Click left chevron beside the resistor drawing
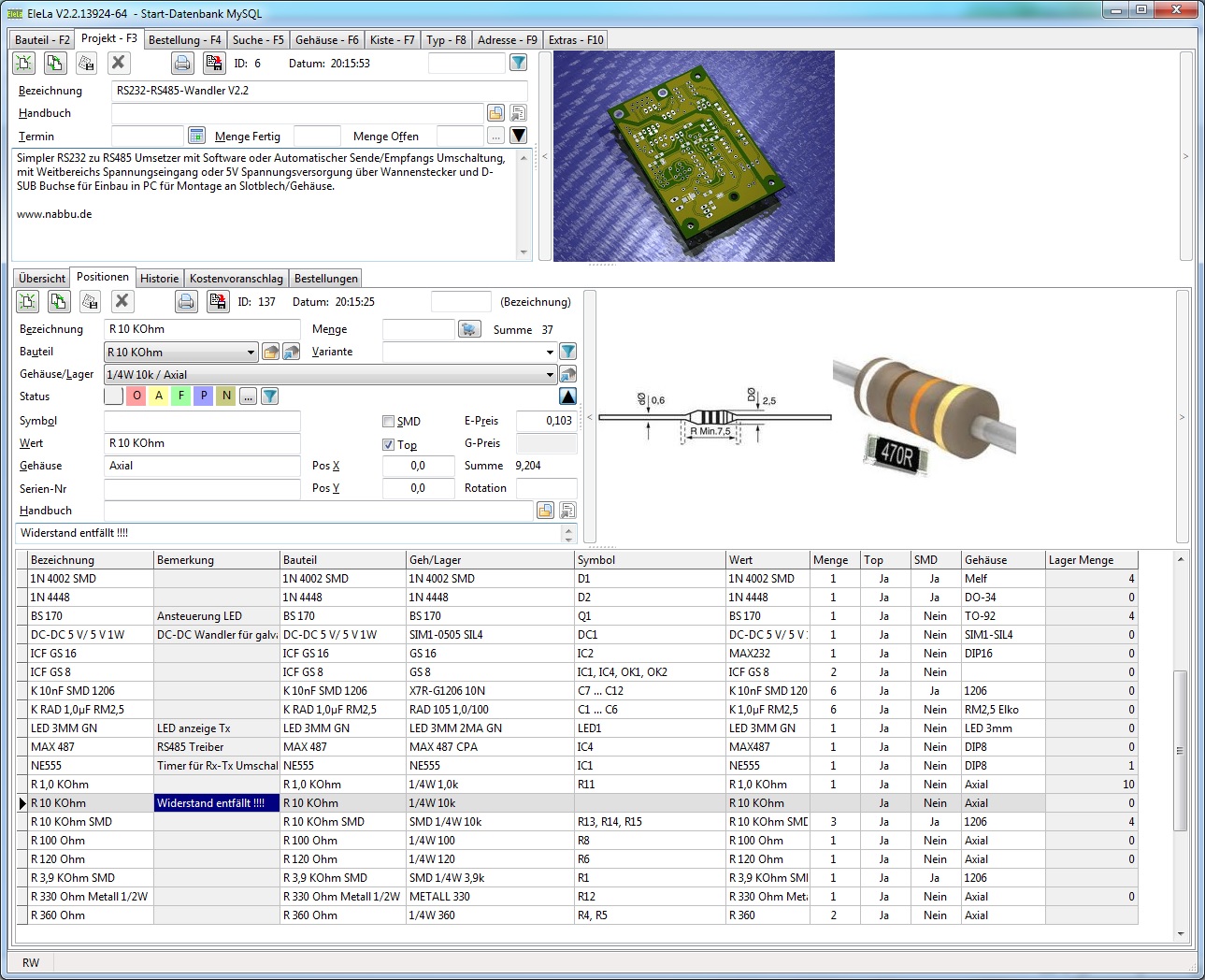This screenshot has width=1205, height=980. [x=590, y=417]
